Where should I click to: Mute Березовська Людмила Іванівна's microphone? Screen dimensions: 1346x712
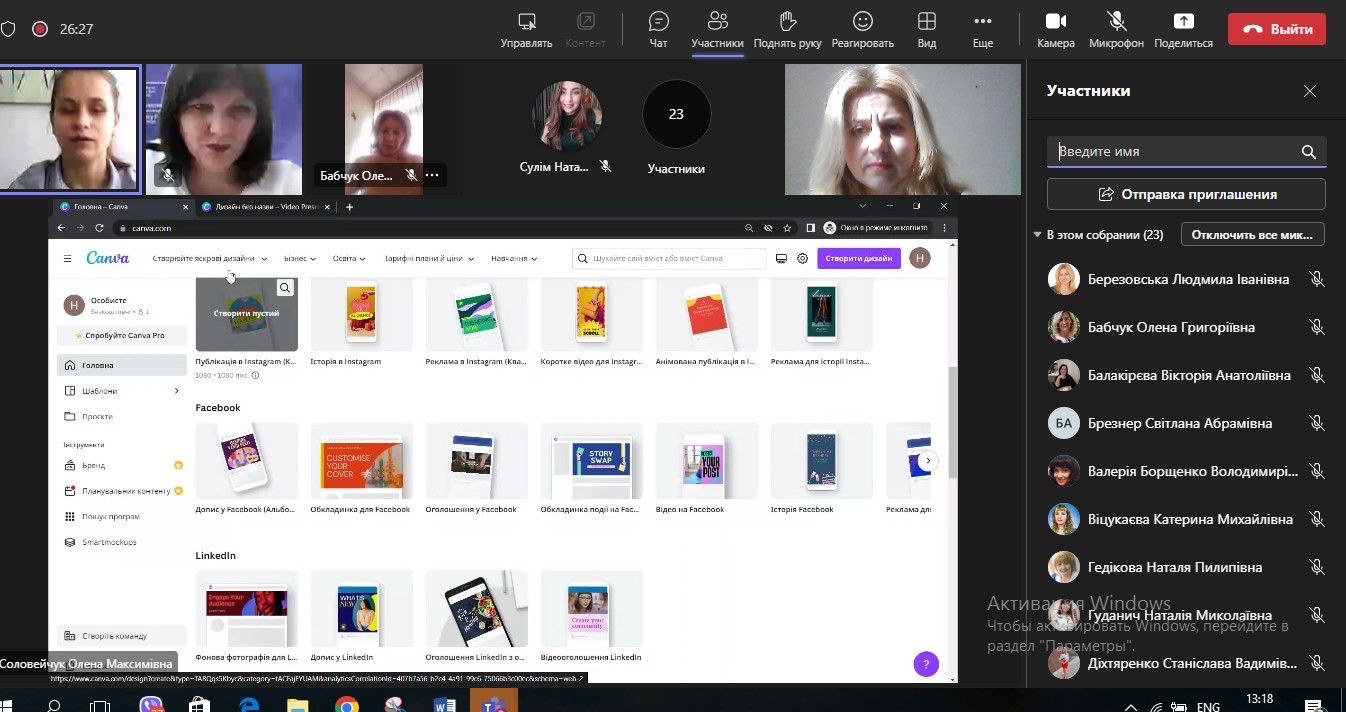pyautogui.click(x=1316, y=279)
